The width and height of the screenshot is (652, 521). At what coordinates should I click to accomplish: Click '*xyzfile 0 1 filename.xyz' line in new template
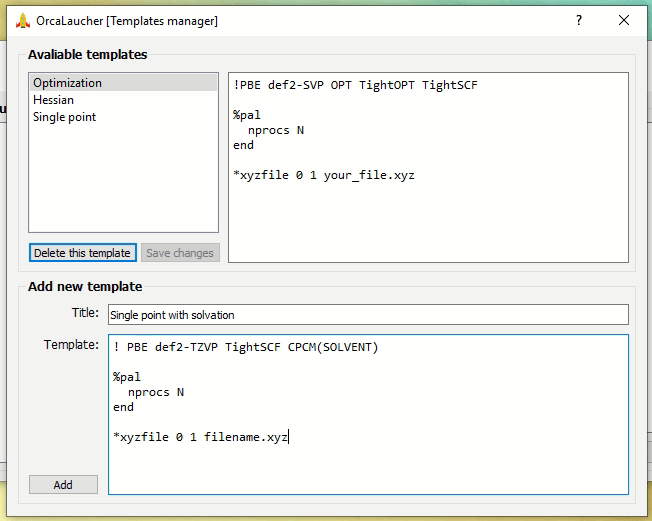coord(200,437)
